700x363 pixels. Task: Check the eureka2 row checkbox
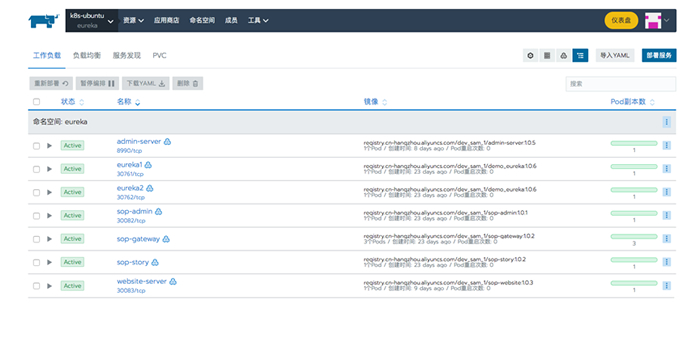(37, 192)
